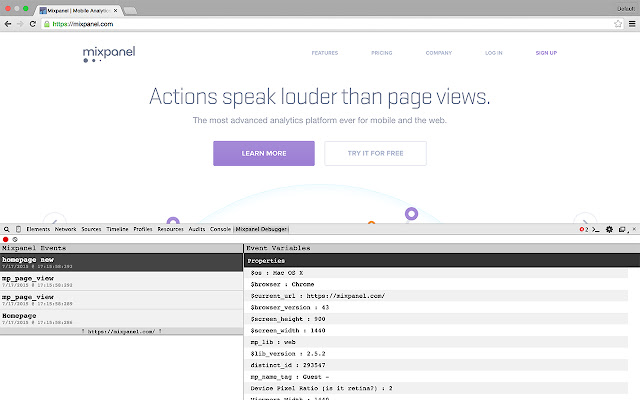Viewport: 640px width, 400px height.
Task: Select the Homepage event row
Action: (121, 318)
